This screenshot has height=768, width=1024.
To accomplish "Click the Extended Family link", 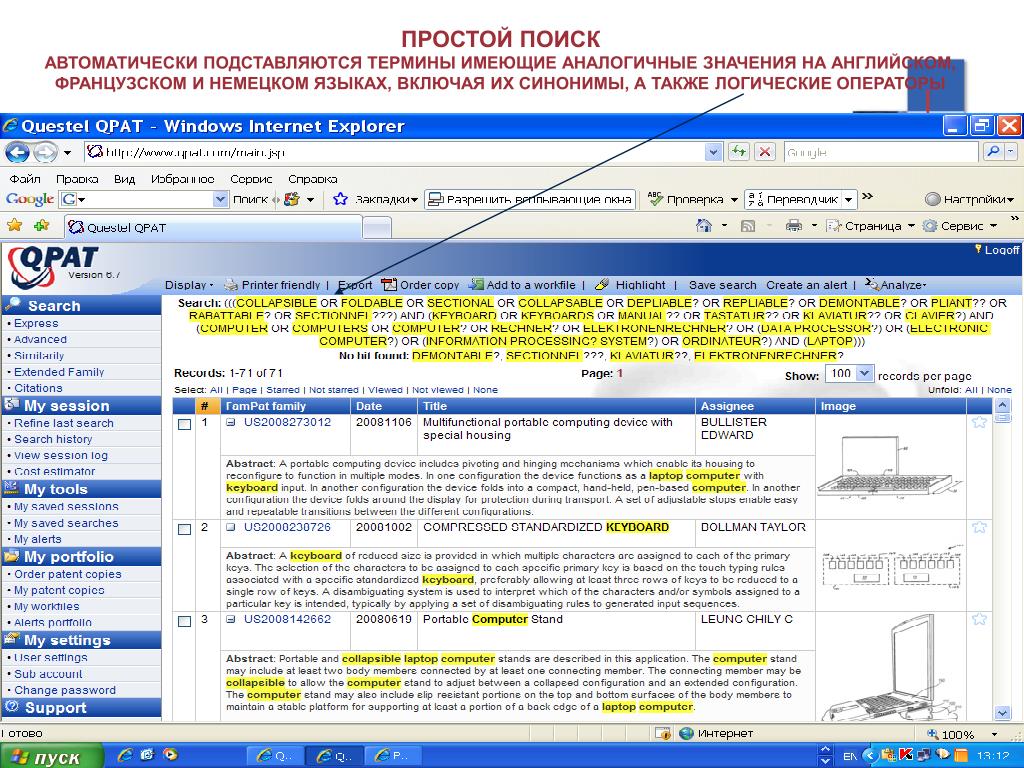I will tap(59, 372).
